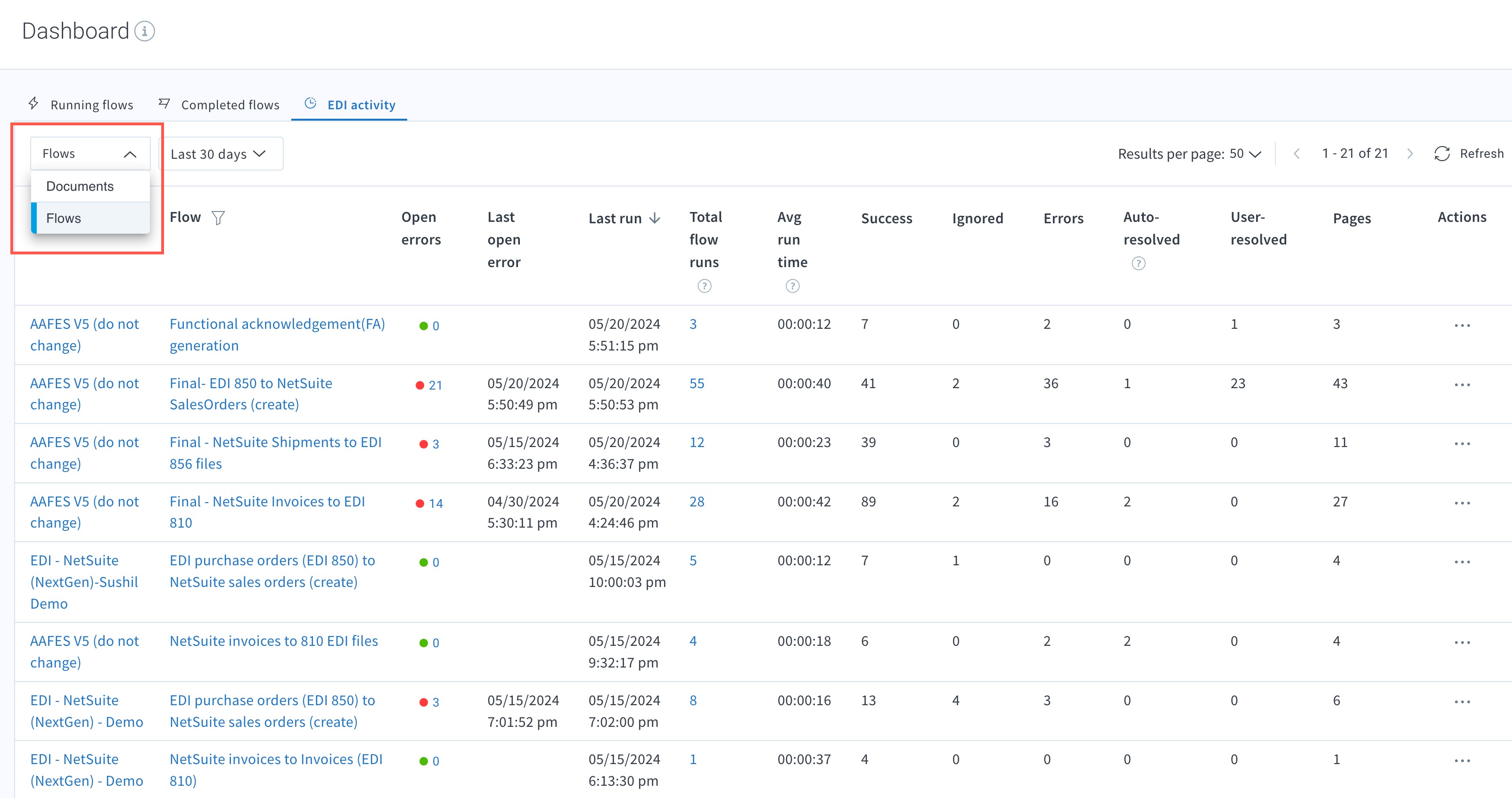
Task: Click the info icon next to Dashboard
Action: click(144, 32)
